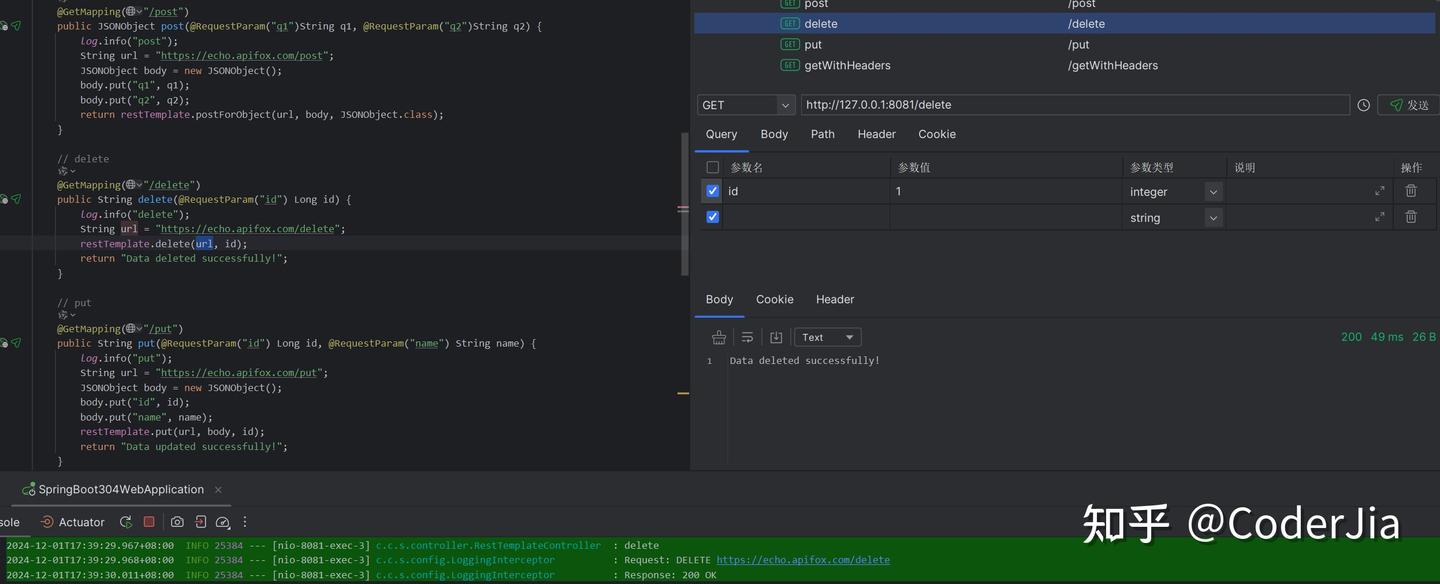The width and height of the screenshot is (1440, 584).
Task: Open the echo.apifox.com/delete link in the console log
Action: click(x=803, y=559)
